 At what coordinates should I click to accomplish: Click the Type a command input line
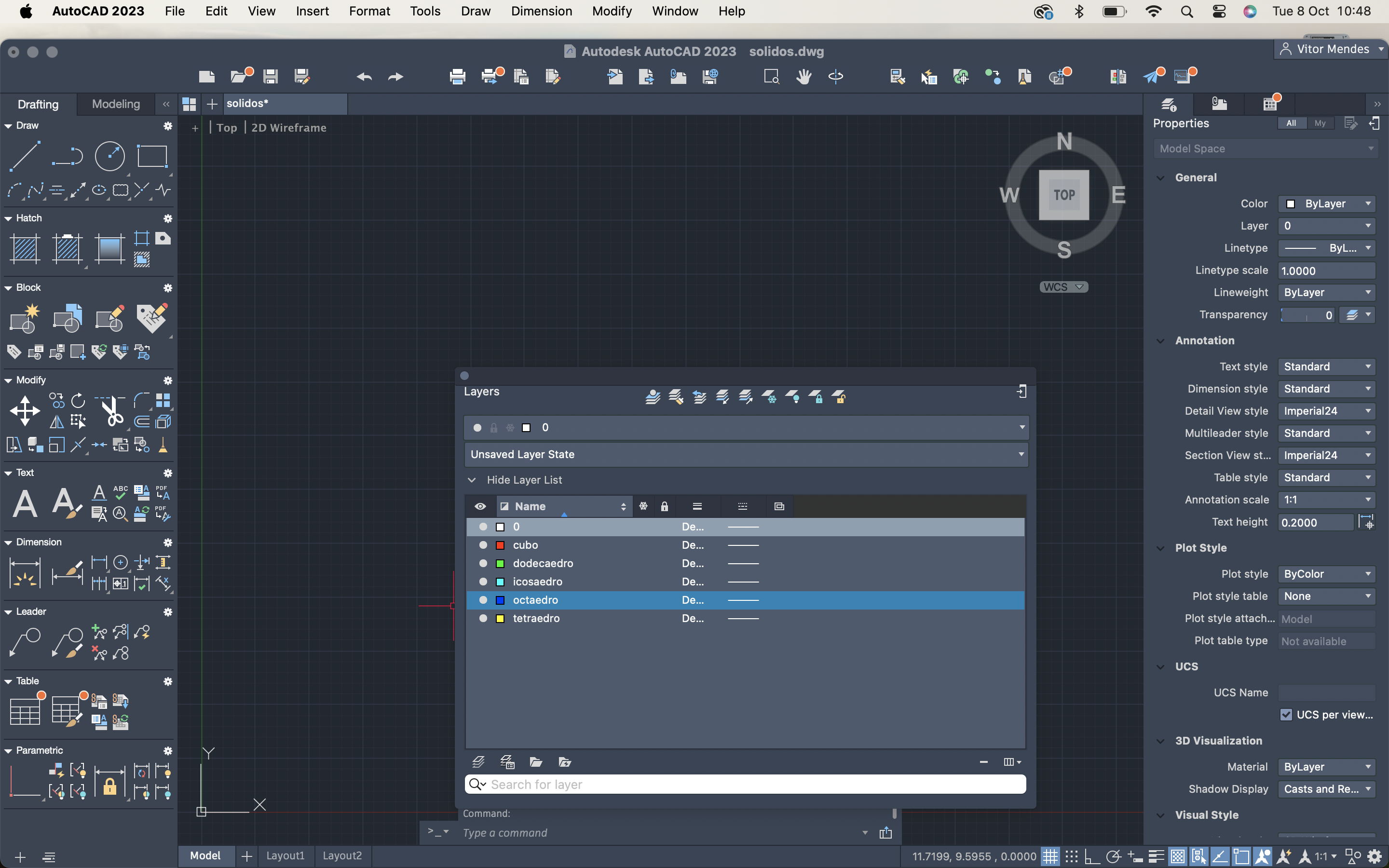click(x=660, y=832)
